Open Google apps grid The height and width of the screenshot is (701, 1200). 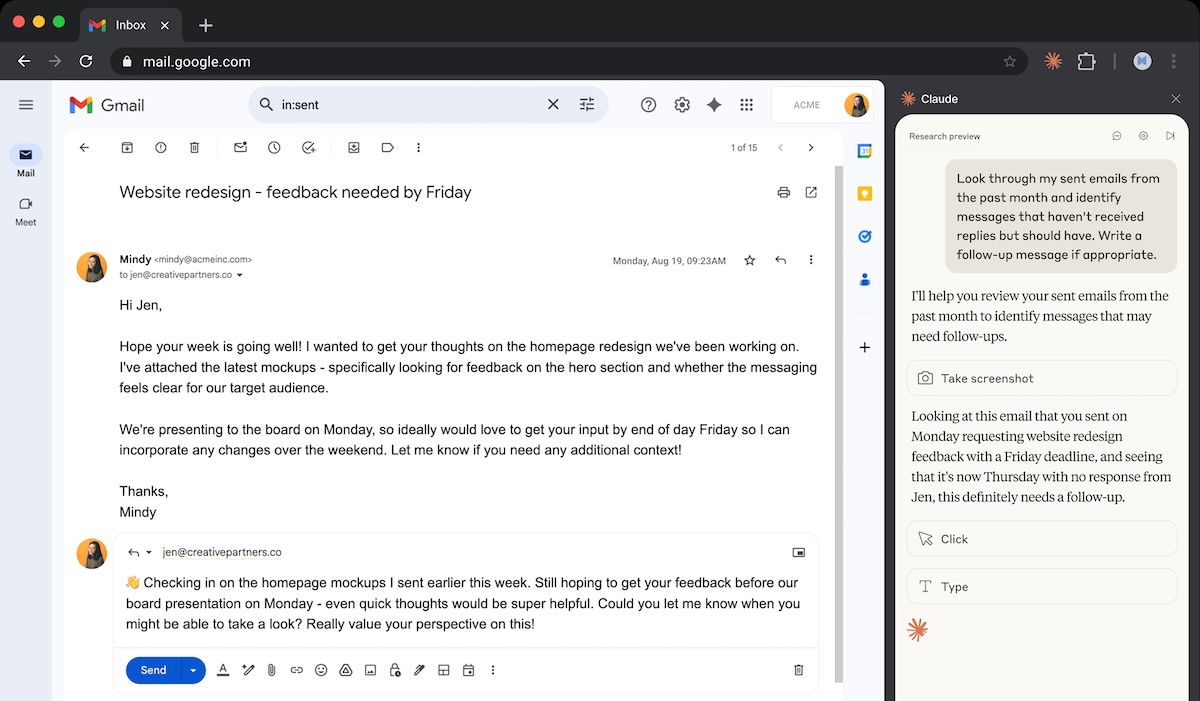point(746,105)
